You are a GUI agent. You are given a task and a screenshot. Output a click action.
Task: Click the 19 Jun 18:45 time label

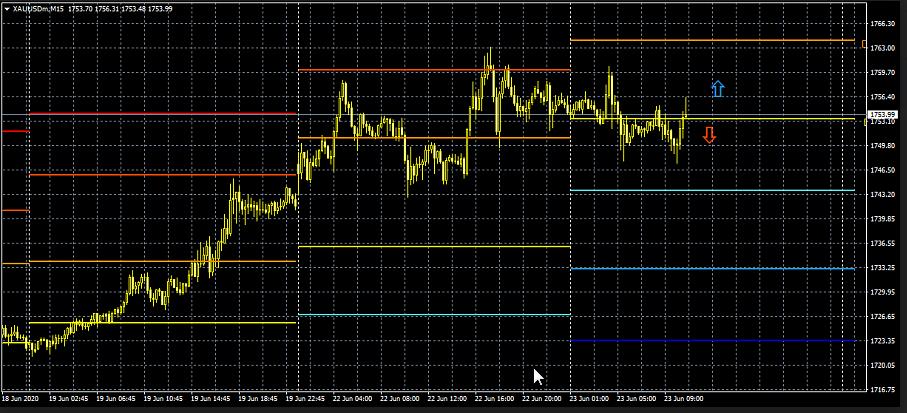point(258,399)
